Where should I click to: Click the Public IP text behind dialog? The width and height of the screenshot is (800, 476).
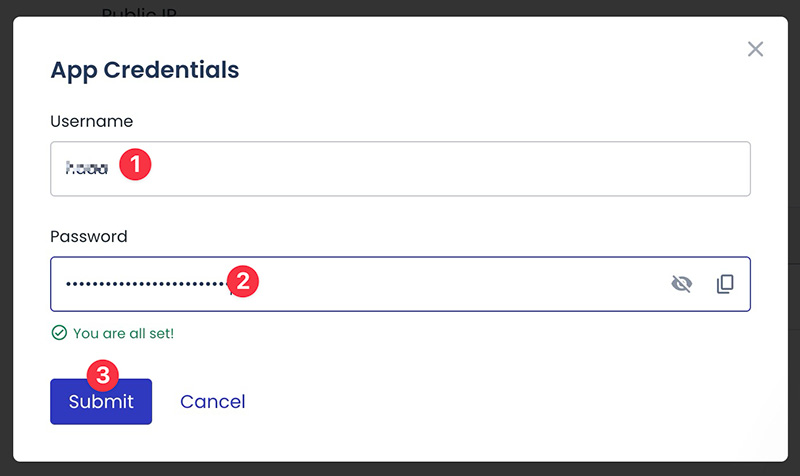click(x=147, y=12)
